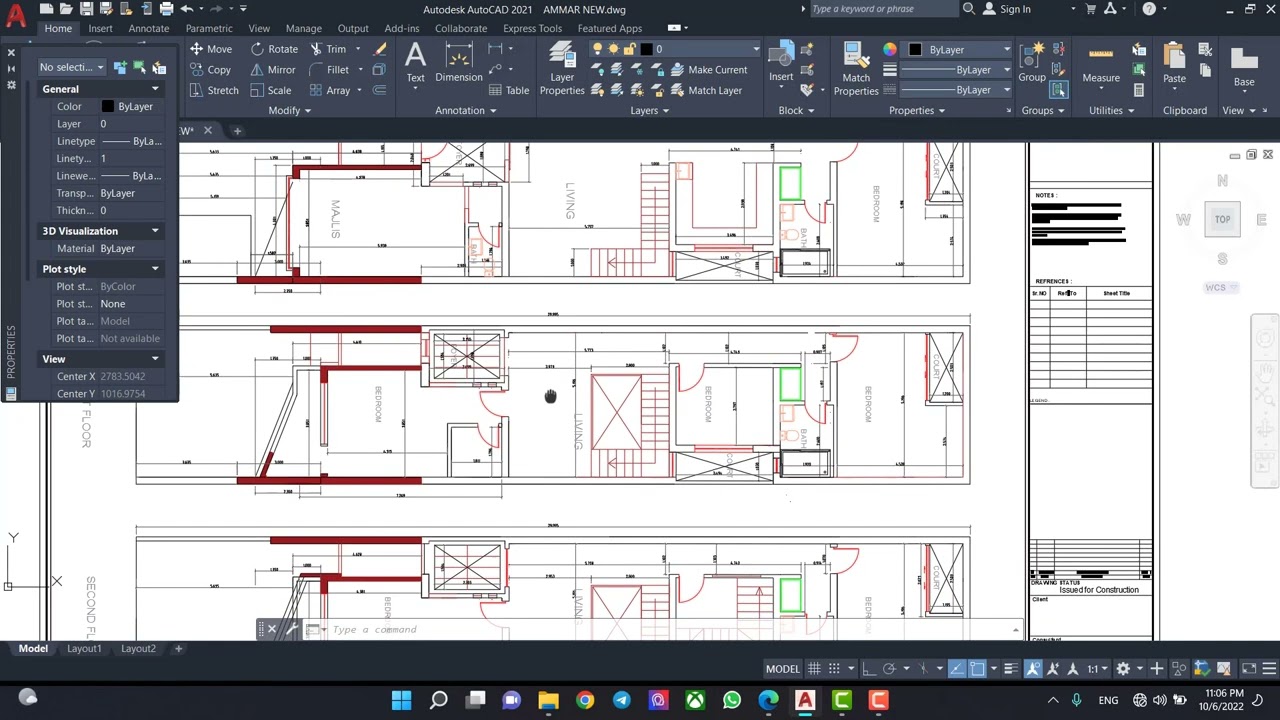Click the Group tool

[x=1032, y=62]
